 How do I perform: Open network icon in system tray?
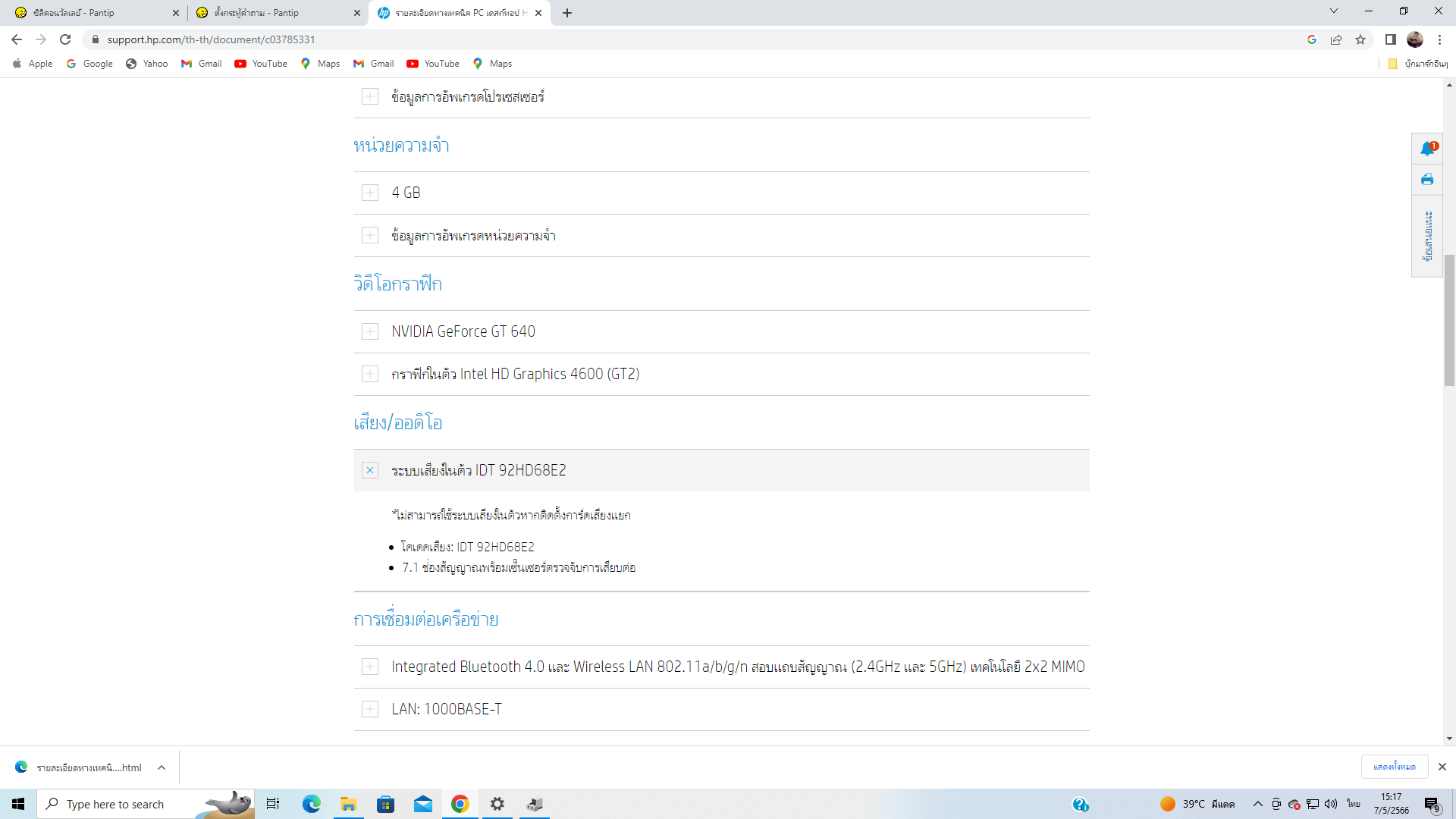click(1313, 804)
